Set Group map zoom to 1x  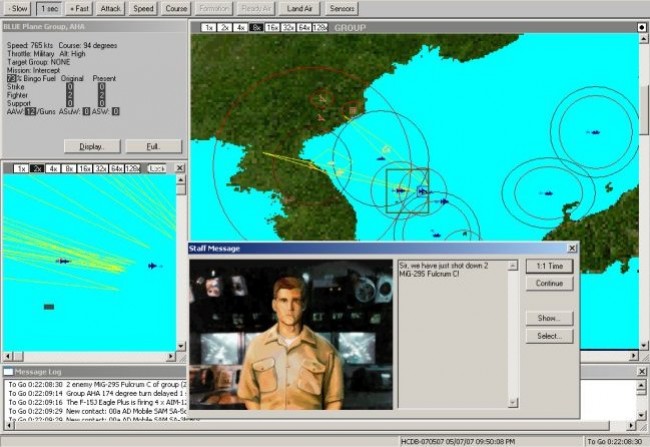(209, 28)
